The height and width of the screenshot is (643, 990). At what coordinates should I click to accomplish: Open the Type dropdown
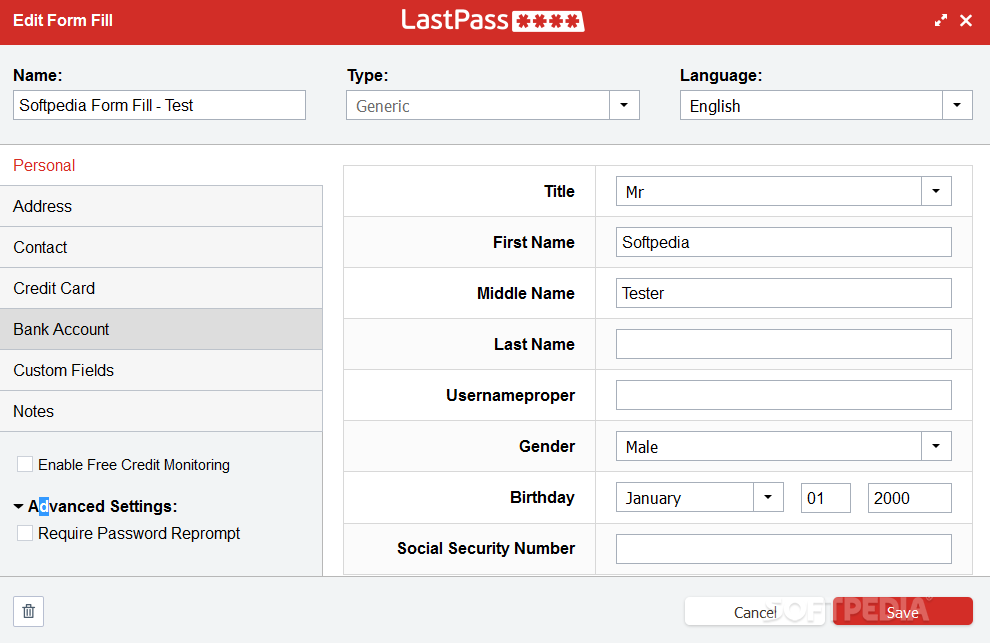pos(624,105)
